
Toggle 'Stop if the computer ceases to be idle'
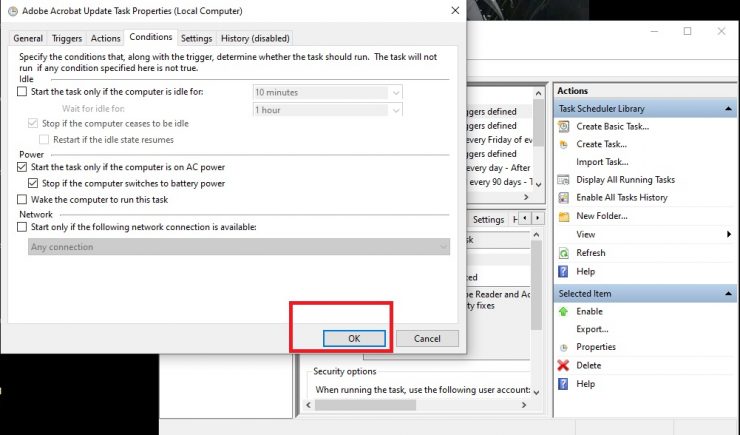(33, 124)
